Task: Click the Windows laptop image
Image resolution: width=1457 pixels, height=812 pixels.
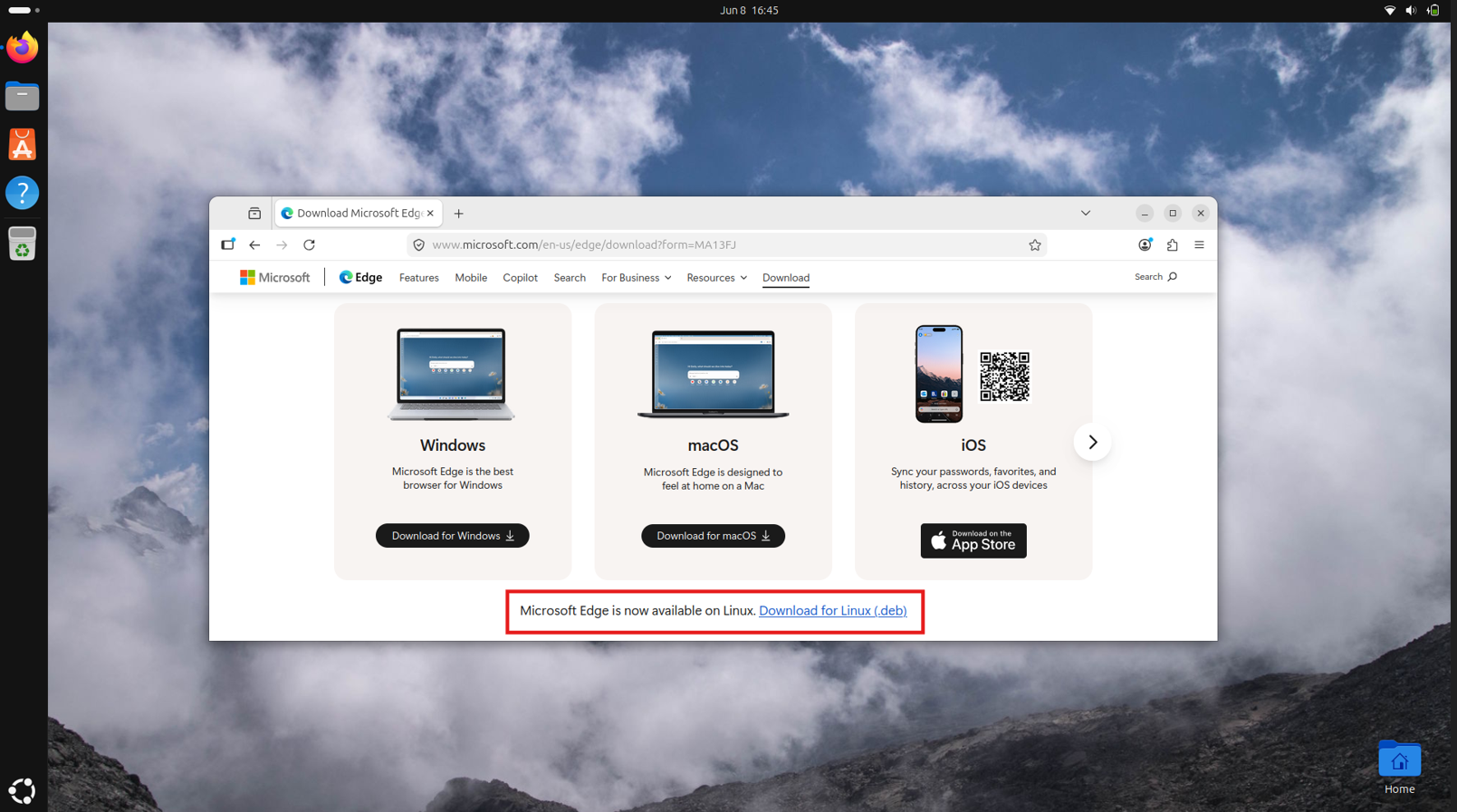Action: pos(451,374)
